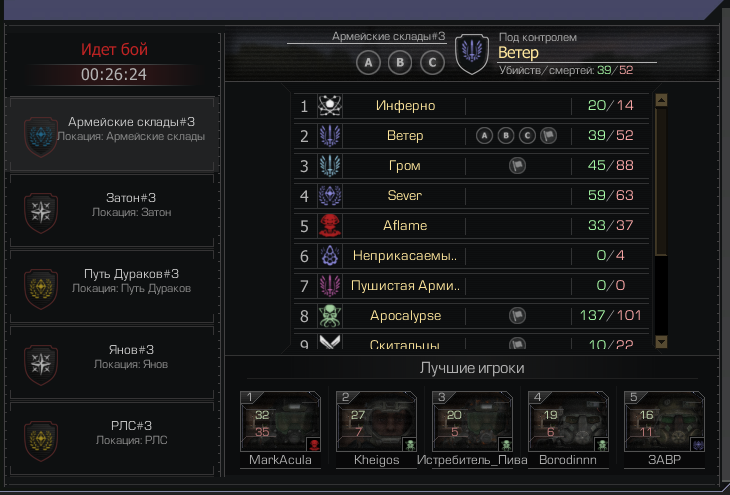The width and height of the screenshot is (730, 495).
Task: Click the flag icon in Apocalypse row
Action: pos(517,316)
